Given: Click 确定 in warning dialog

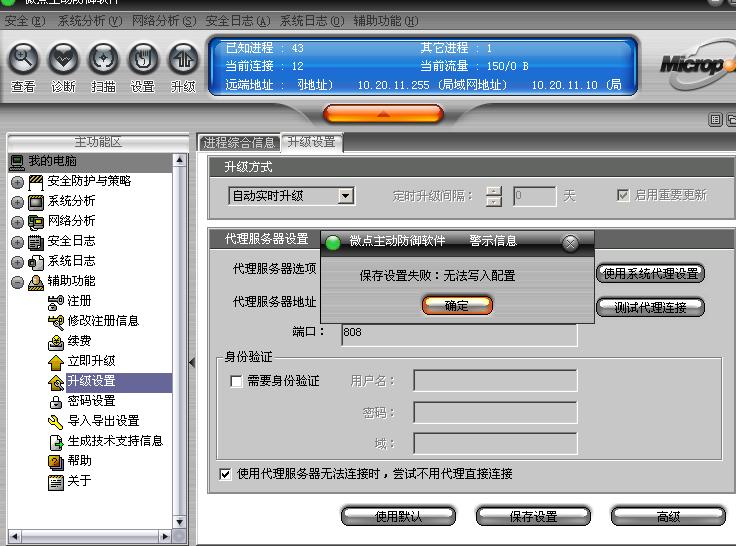Looking at the screenshot, I should click(x=457, y=306).
